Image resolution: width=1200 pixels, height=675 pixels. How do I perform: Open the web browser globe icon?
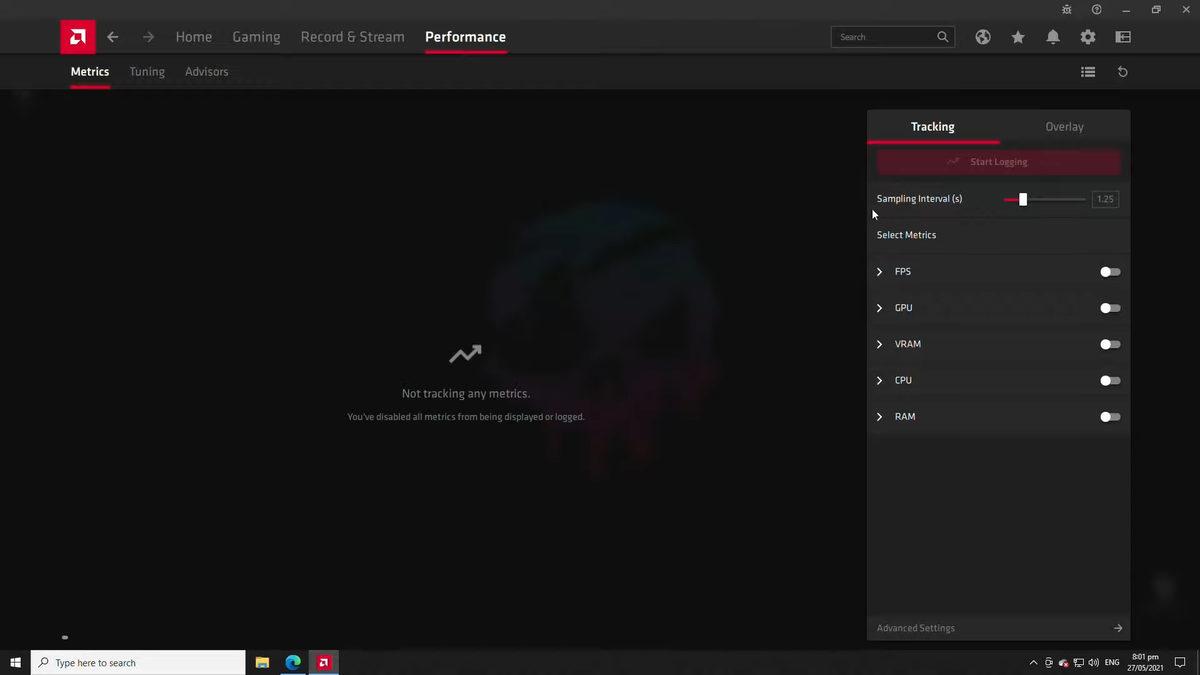983,37
